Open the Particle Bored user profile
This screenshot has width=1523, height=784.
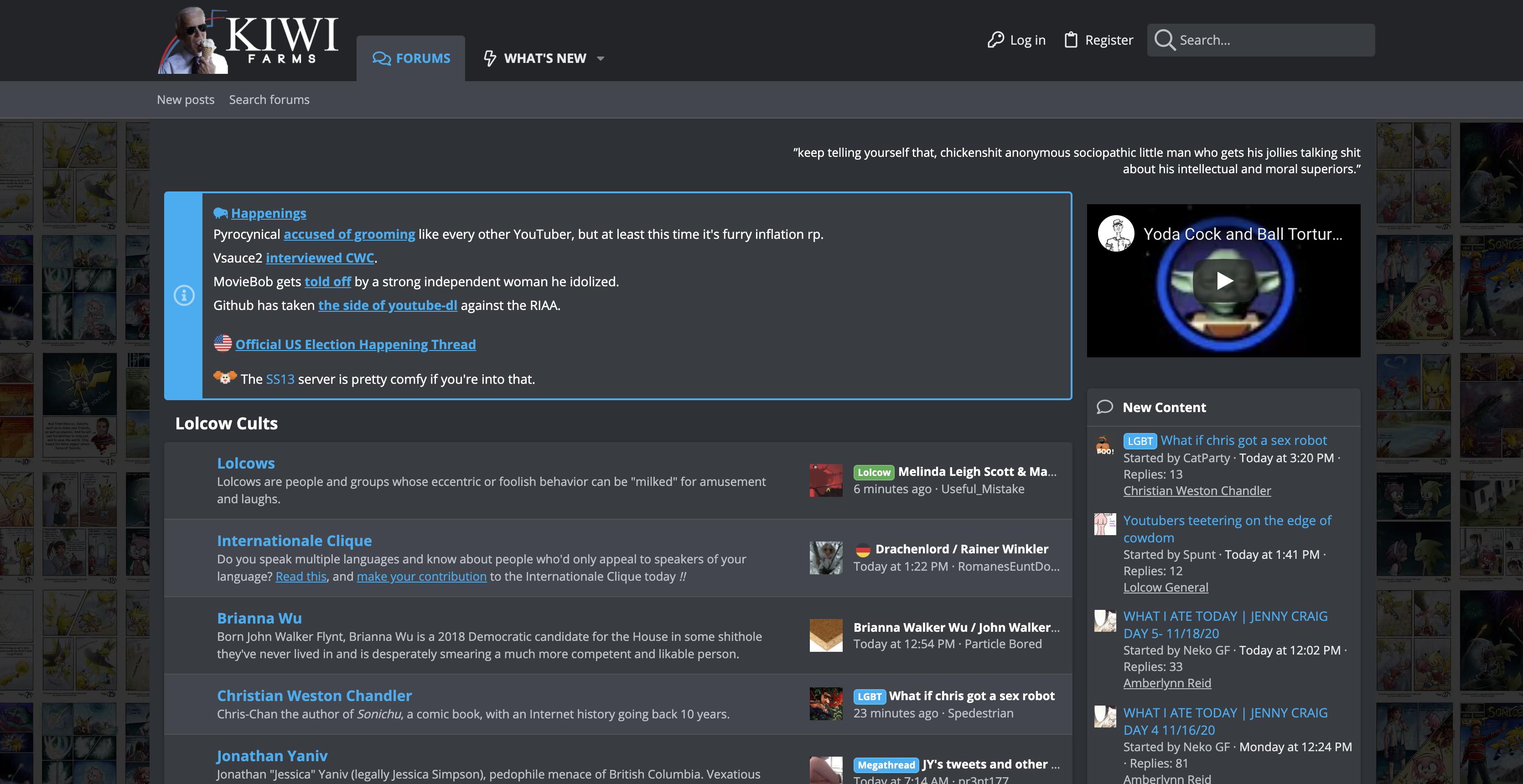point(1003,644)
